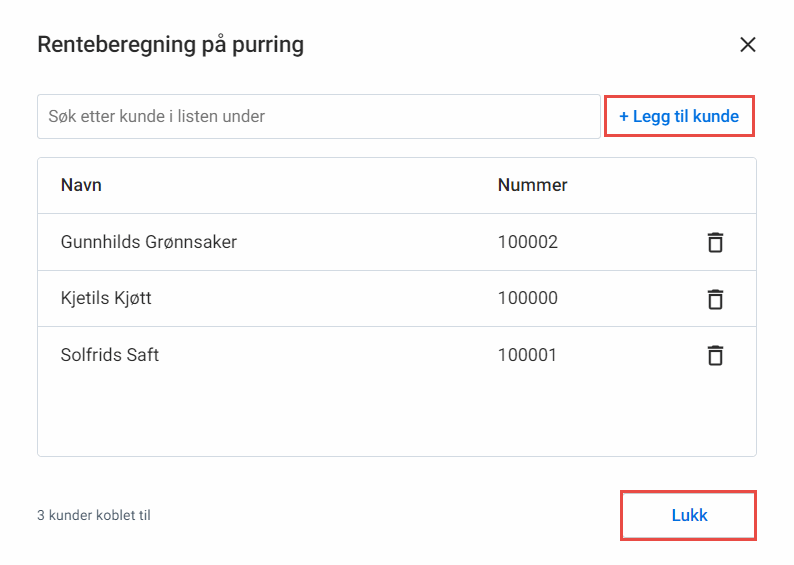Click blank footer space left of Lukk

pyautogui.click(x=385, y=515)
